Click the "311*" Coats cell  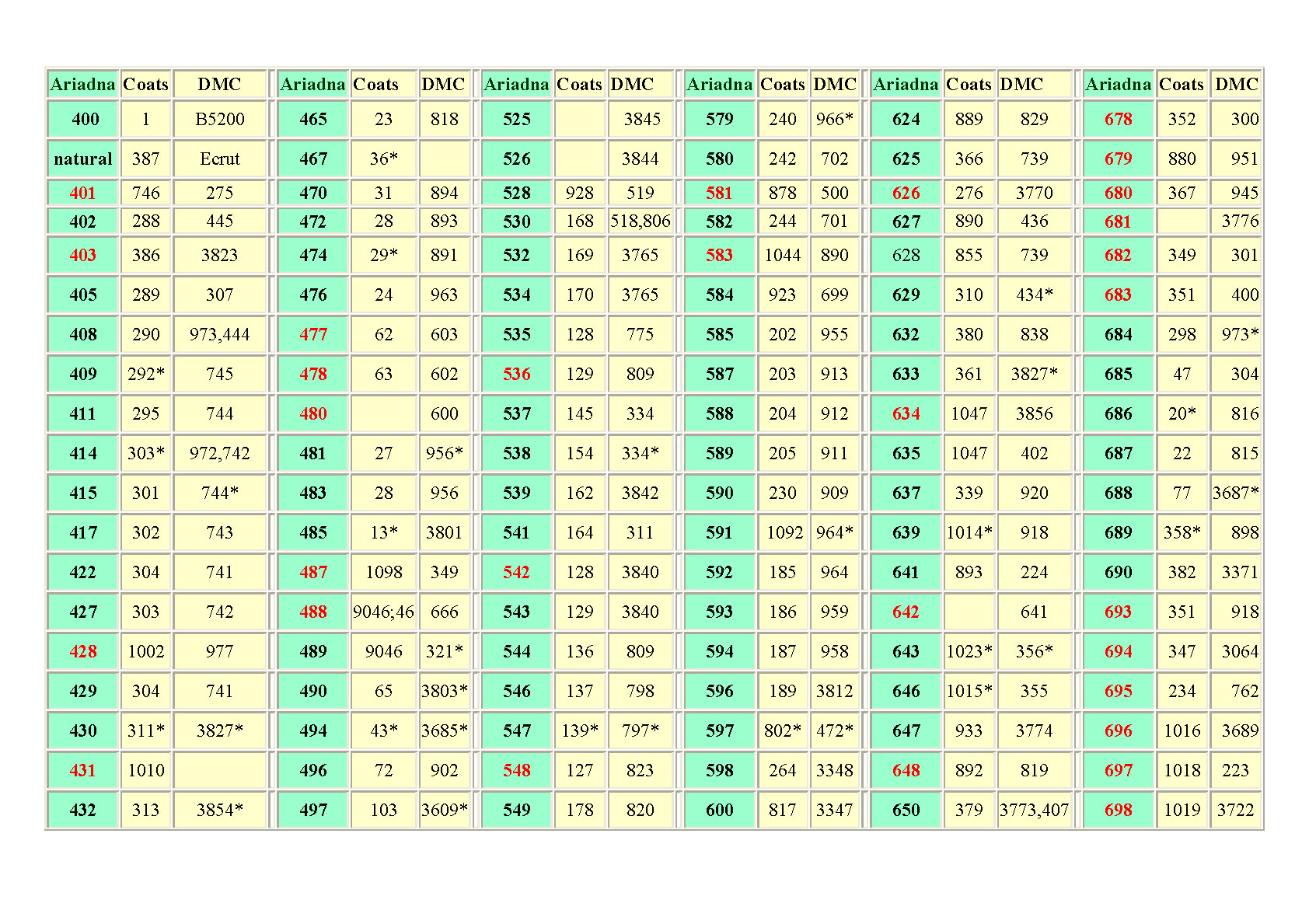[x=146, y=731]
